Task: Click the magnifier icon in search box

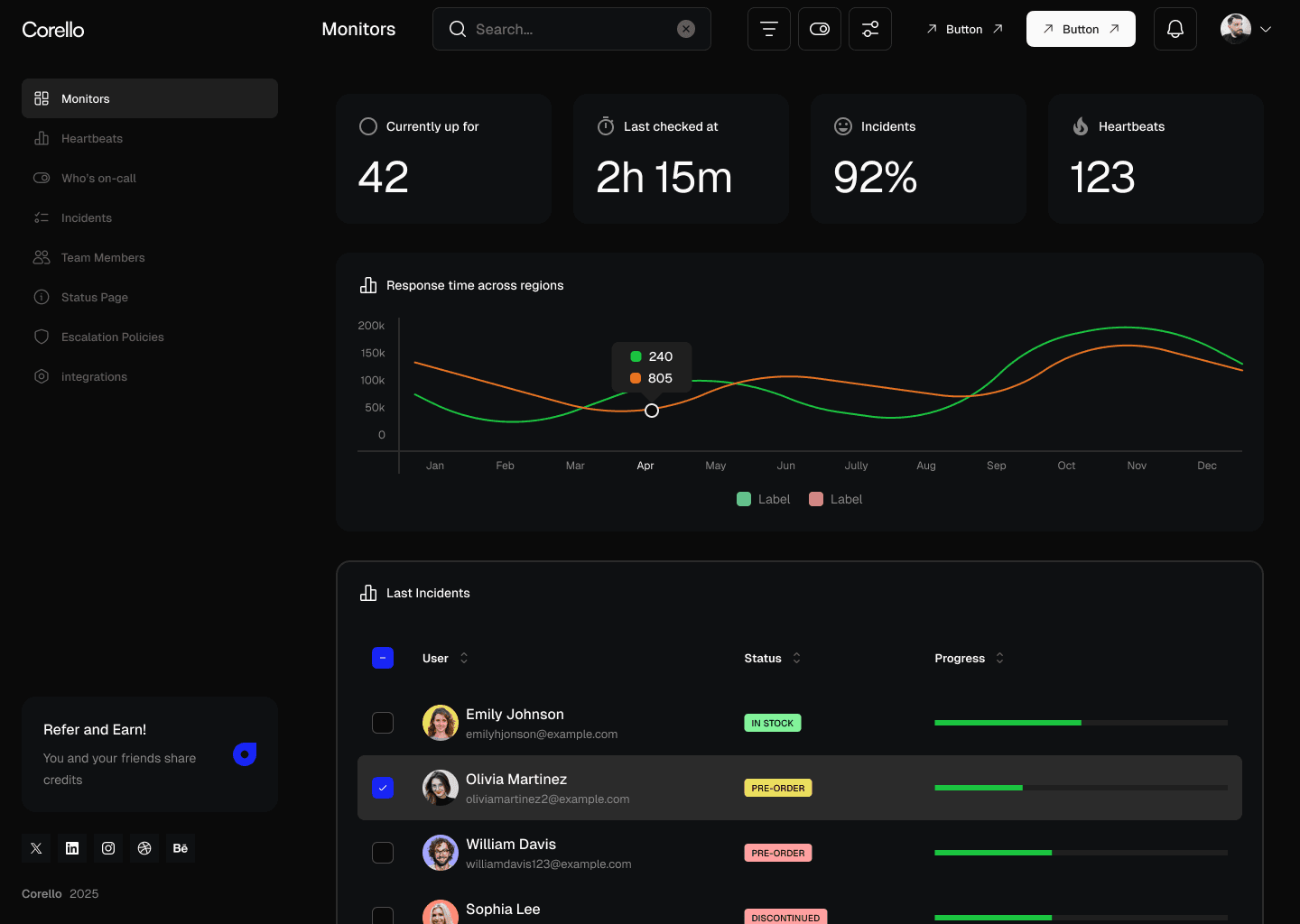Action: click(458, 29)
